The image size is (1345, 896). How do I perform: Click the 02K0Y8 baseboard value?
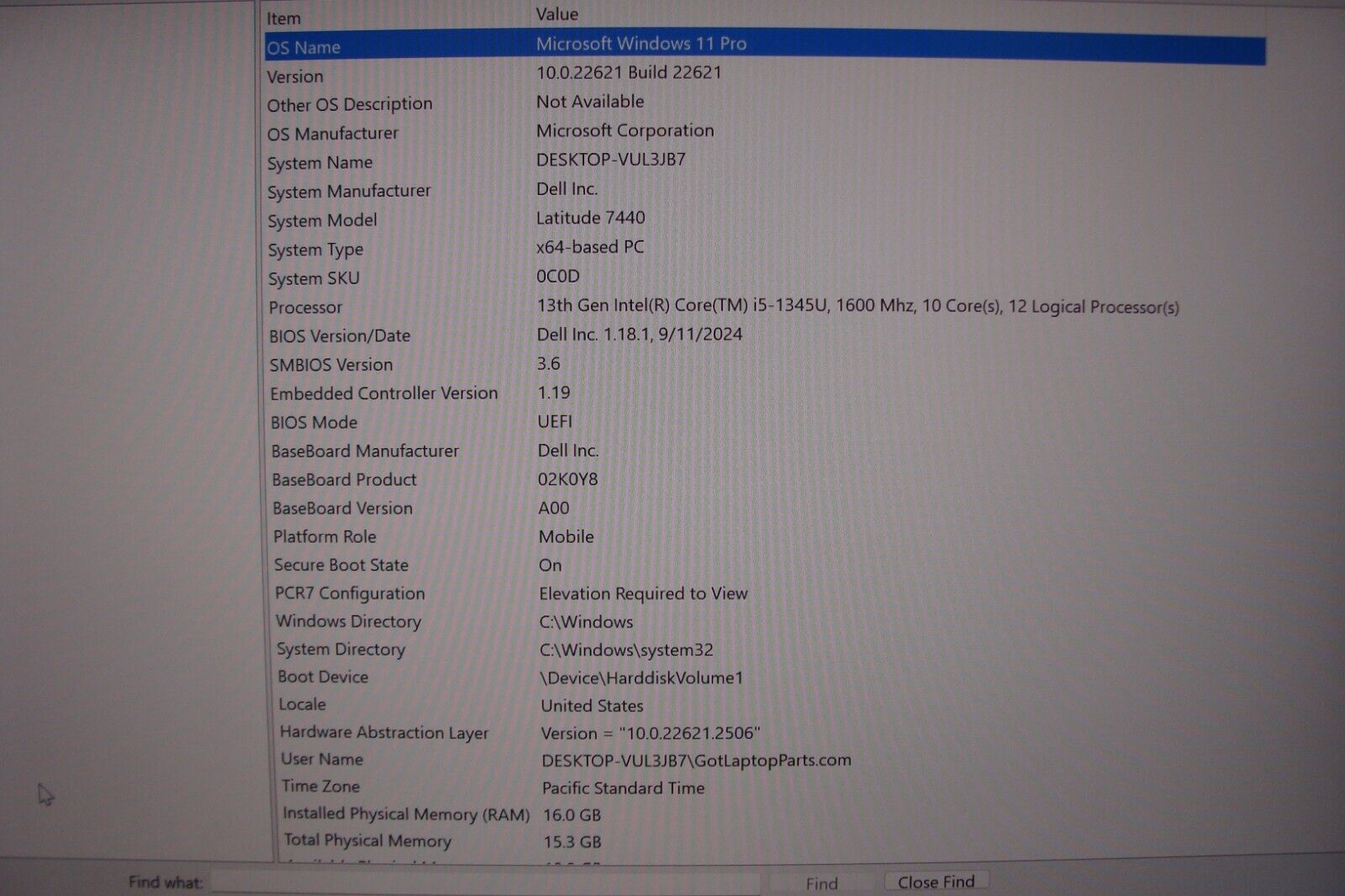click(x=567, y=479)
